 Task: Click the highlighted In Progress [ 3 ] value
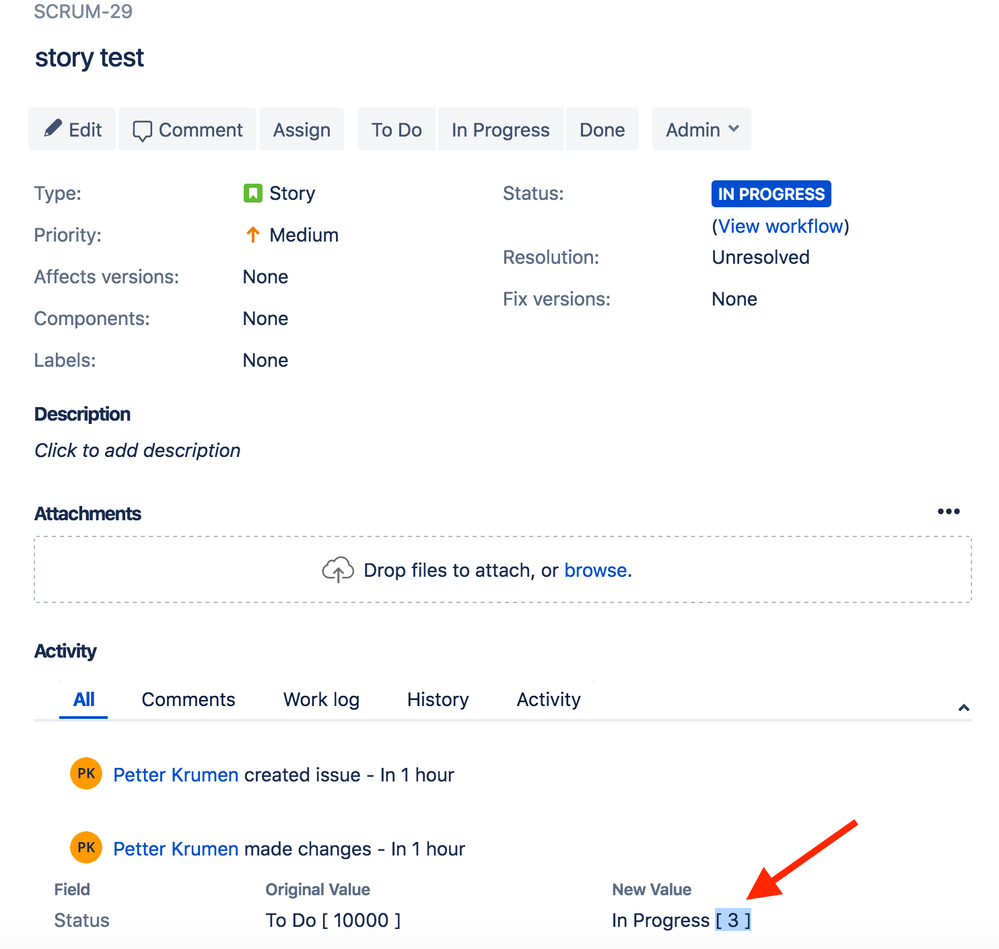(733, 920)
